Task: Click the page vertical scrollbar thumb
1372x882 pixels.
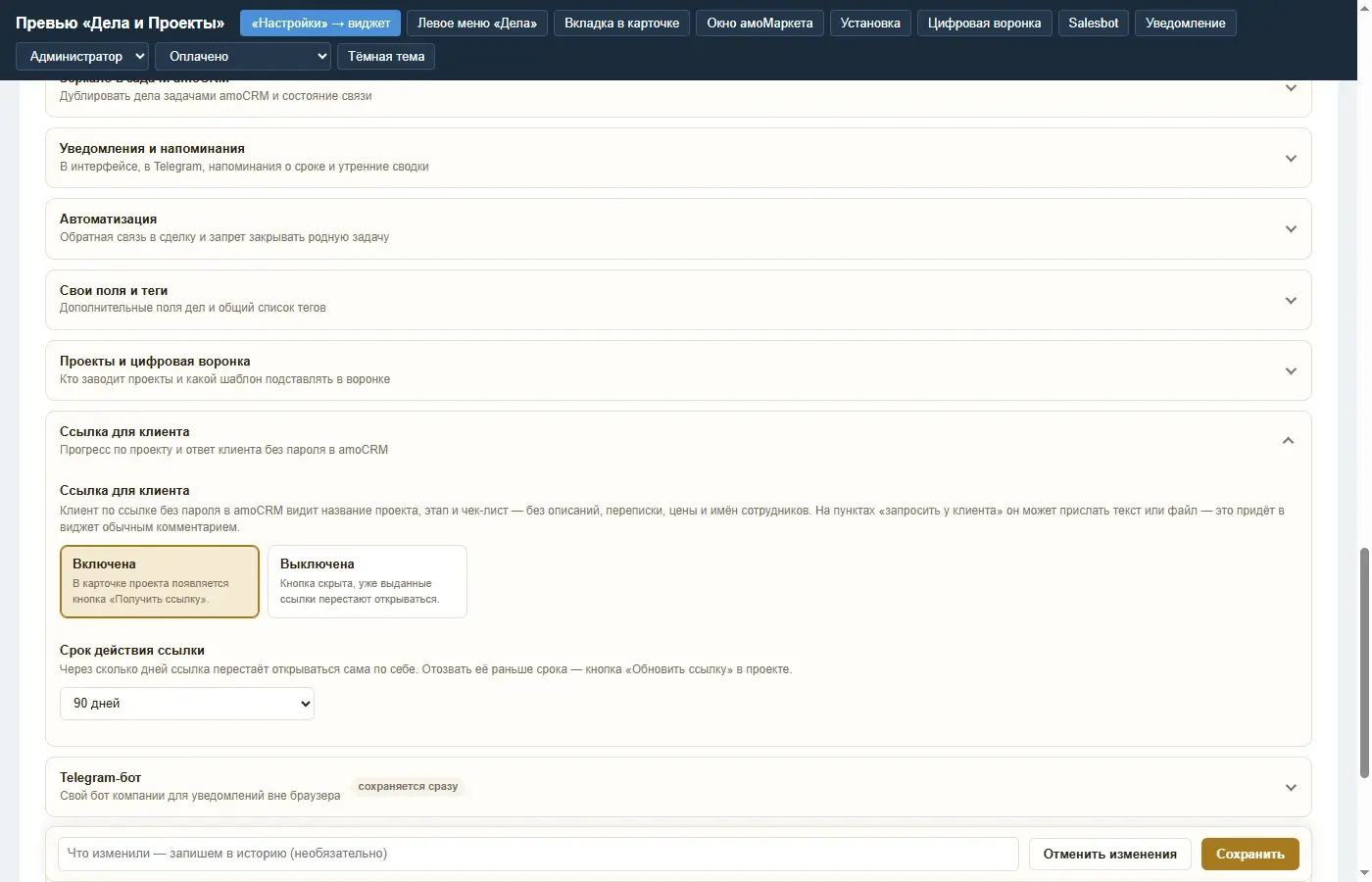Action: pyautogui.click(x=1364, y=663)
